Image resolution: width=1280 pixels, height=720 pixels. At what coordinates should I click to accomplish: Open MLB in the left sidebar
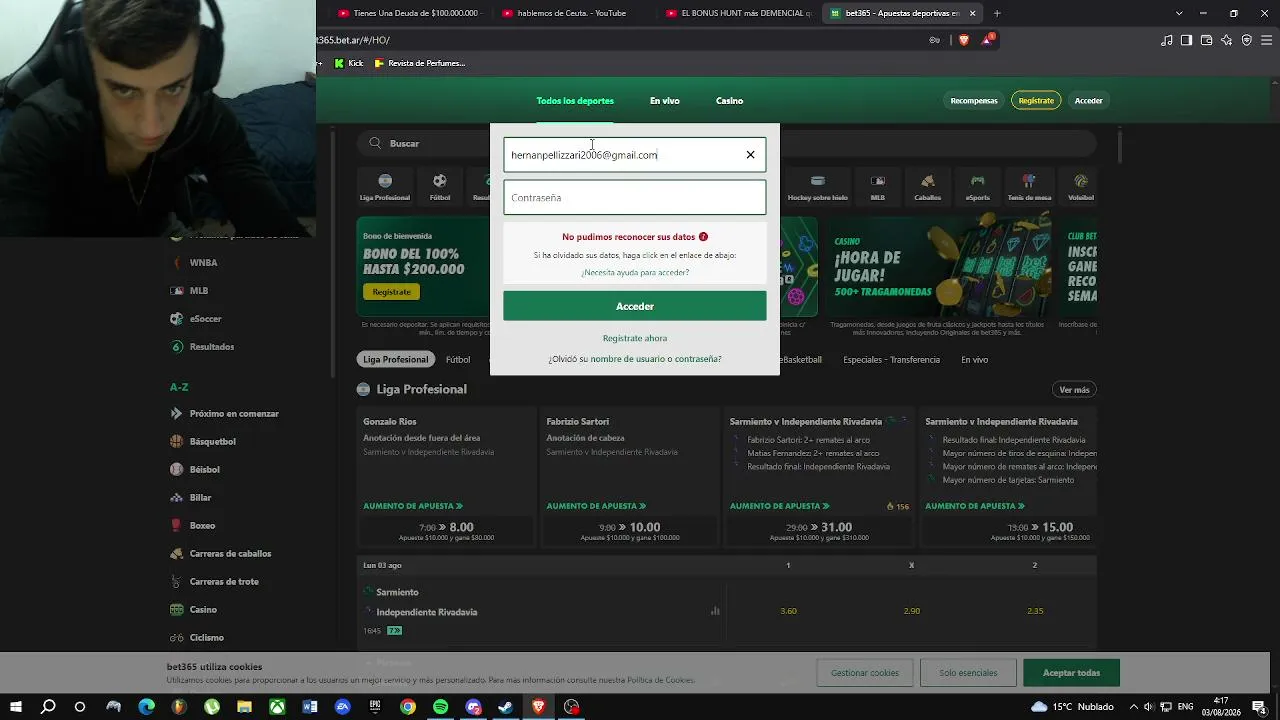pyautogui.click(x=199, y=291)
